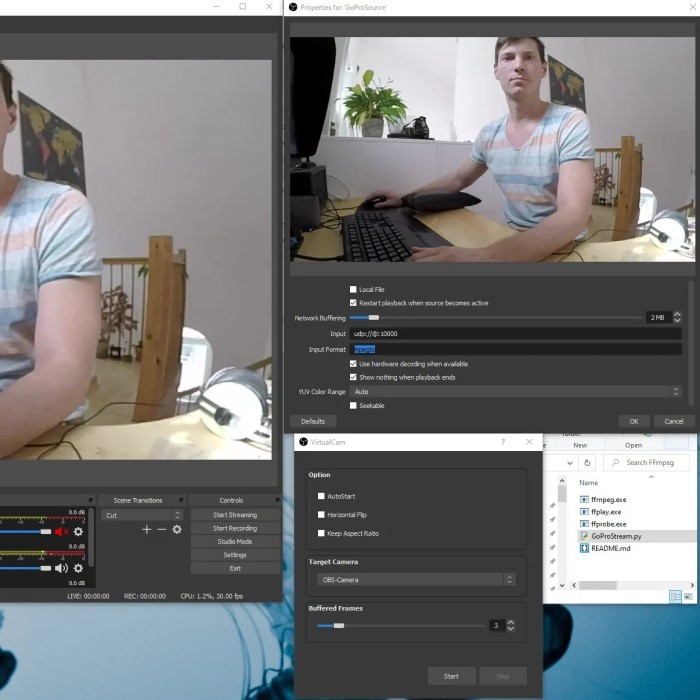Click the Input field showing udp://@:10000
This screenshot has width=700, height=700.
[515, 333]
